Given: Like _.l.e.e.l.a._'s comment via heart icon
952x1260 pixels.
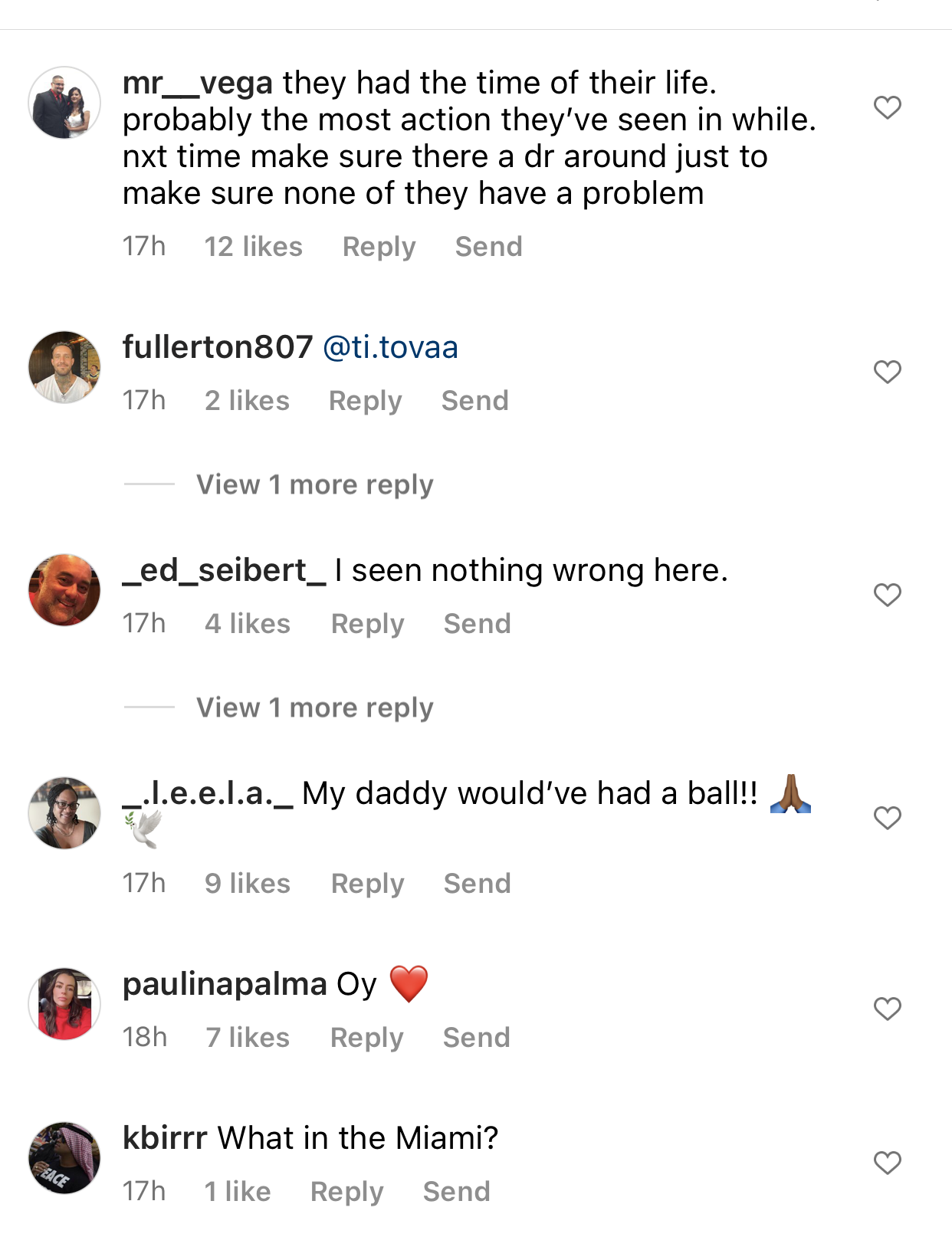Looking at the screenshot, I should point(888,817).
